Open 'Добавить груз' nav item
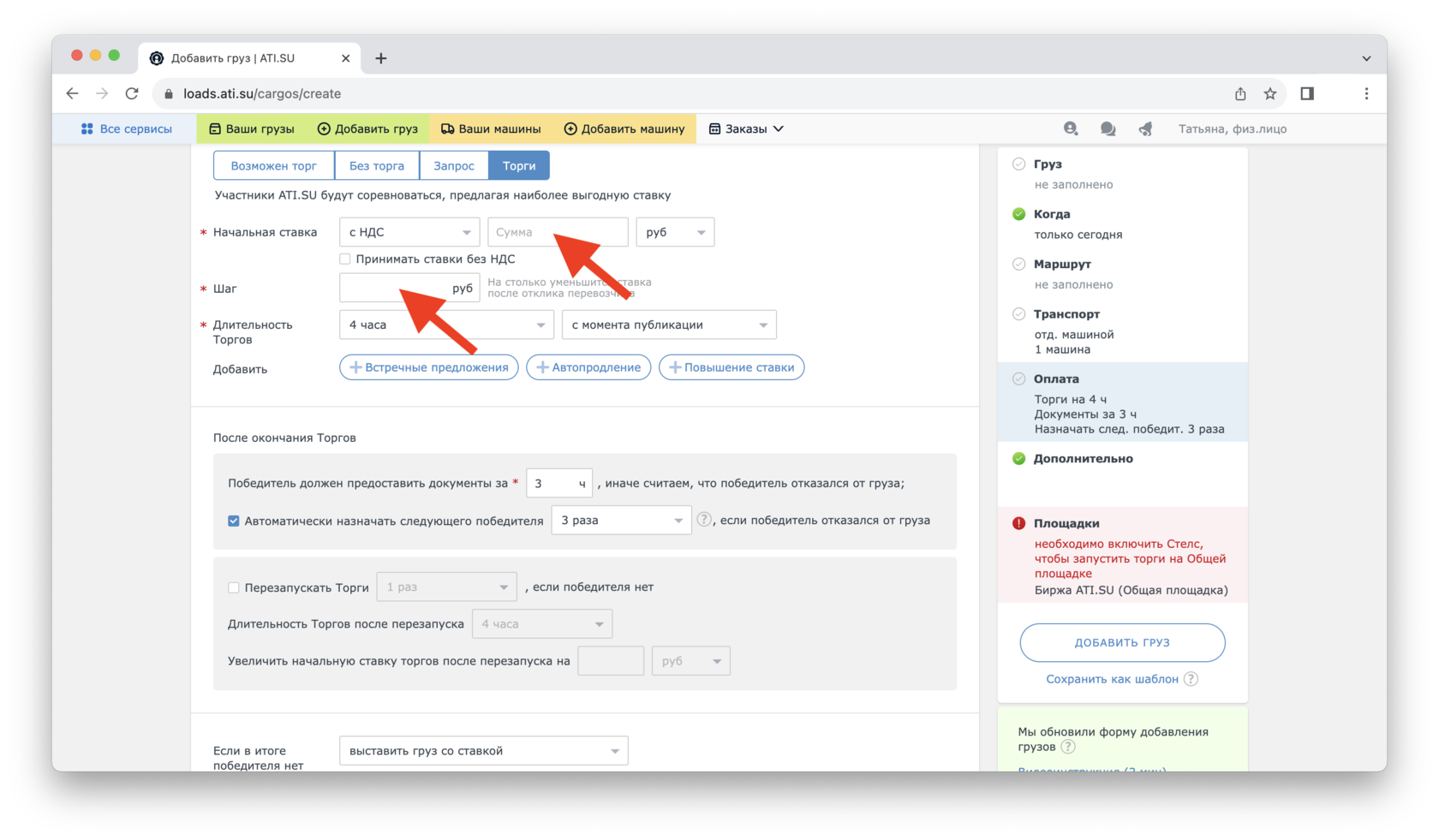This screenshot has width=1439, height=840. [367, 128]
